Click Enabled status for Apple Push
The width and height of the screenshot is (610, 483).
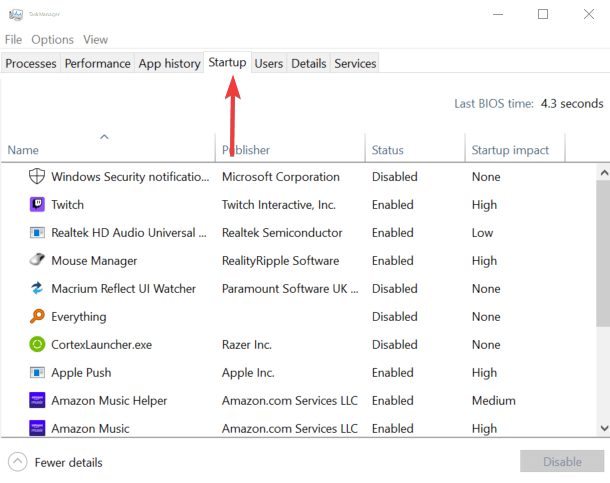click(x=393, y=373)
